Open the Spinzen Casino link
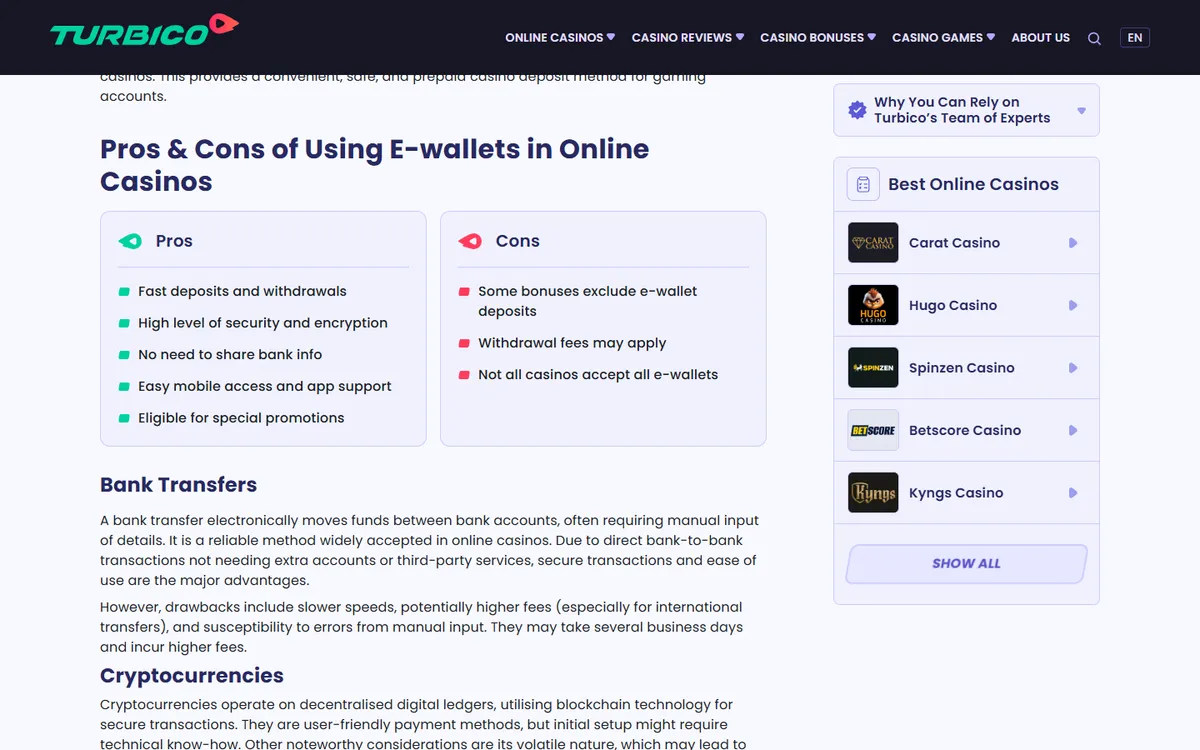1200x750 pixels. (962, 368)
